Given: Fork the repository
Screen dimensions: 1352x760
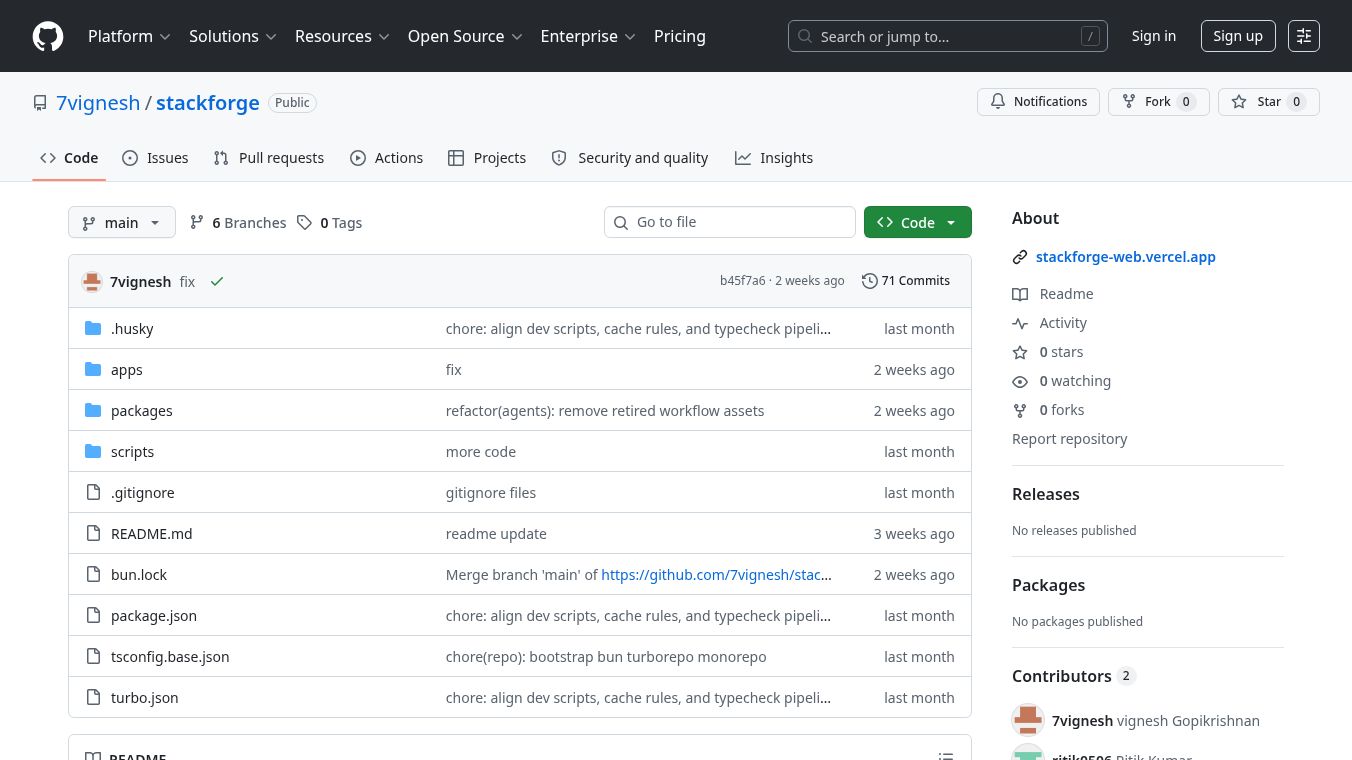Looking at the screenshot, I should click(x=1158, y=102).
